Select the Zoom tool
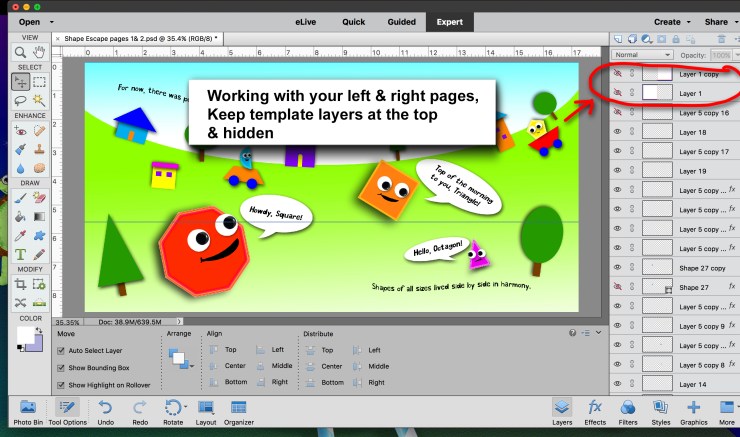This screenshot has width=740, height=437. (20, 51)
